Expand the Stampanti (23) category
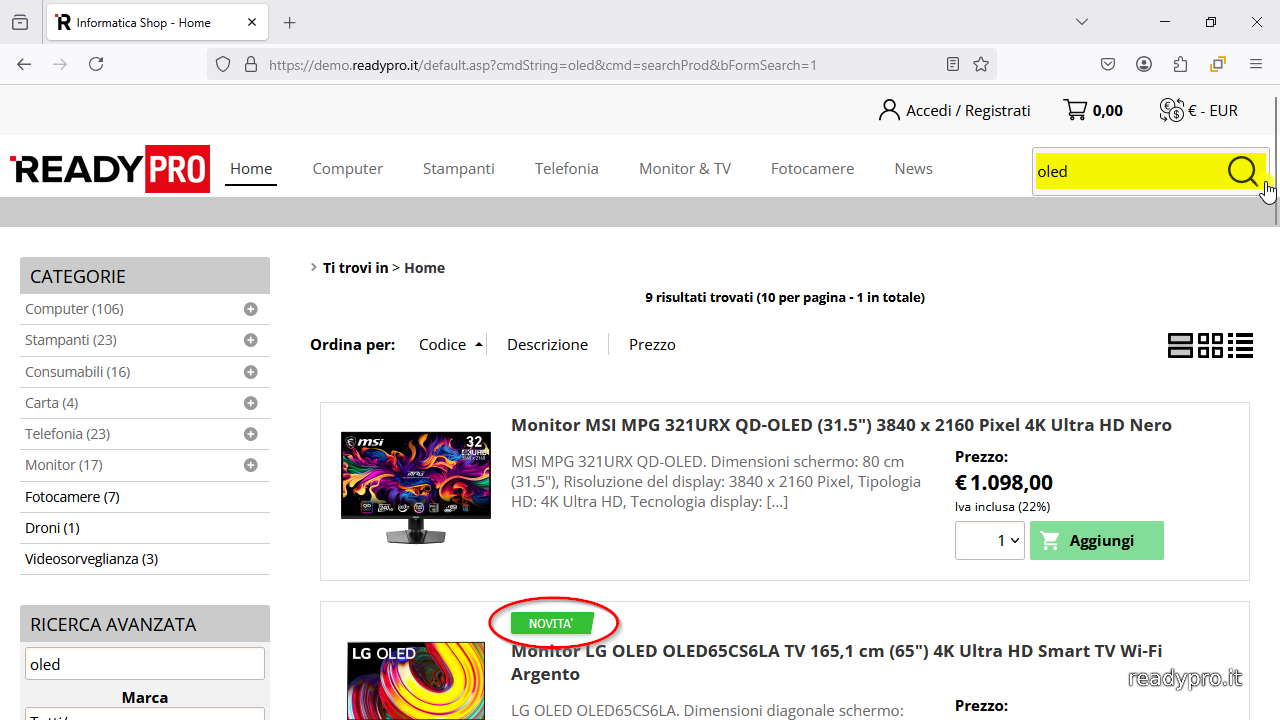 click(x=251, y=340)
